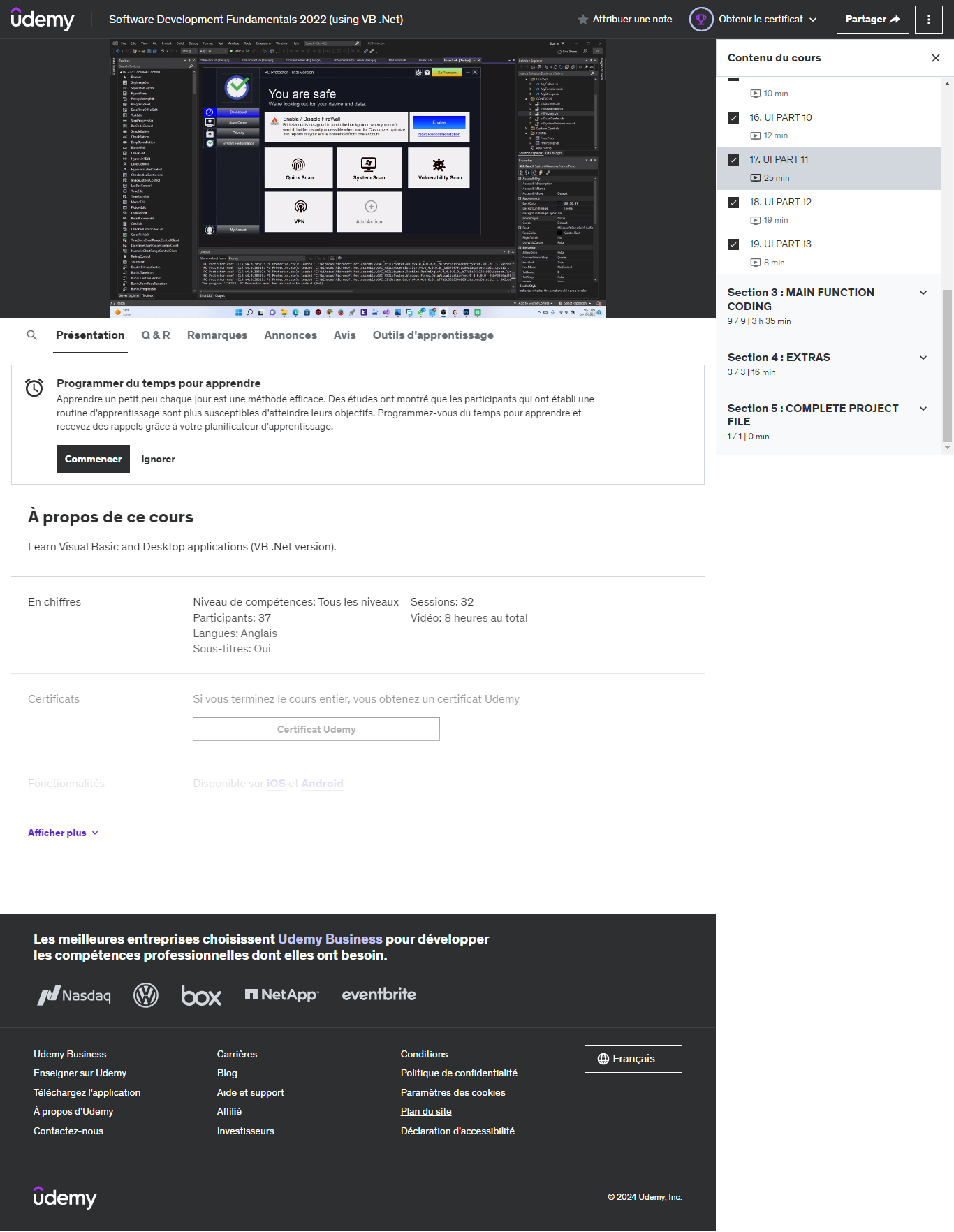This screenshot has height=1232, width=954.
Task: Click the Eventbrite logo
Action: 379,995
